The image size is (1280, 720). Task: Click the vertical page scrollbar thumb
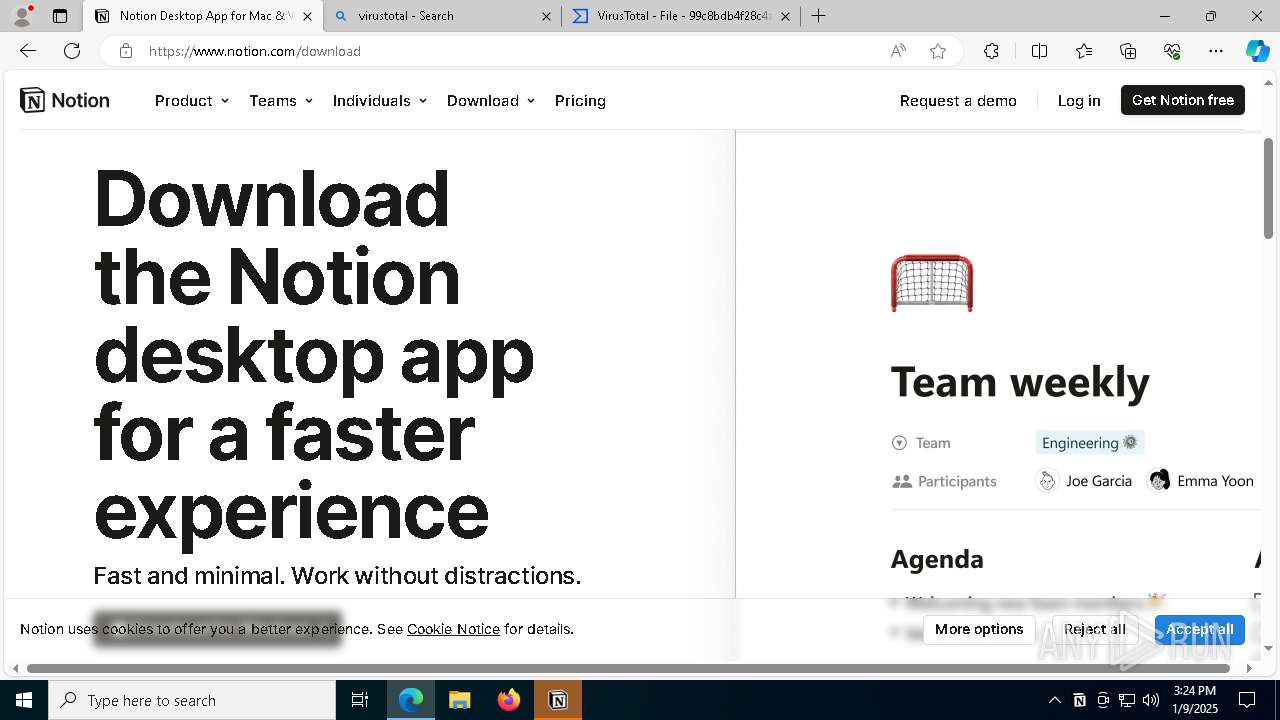[1268, 188]
